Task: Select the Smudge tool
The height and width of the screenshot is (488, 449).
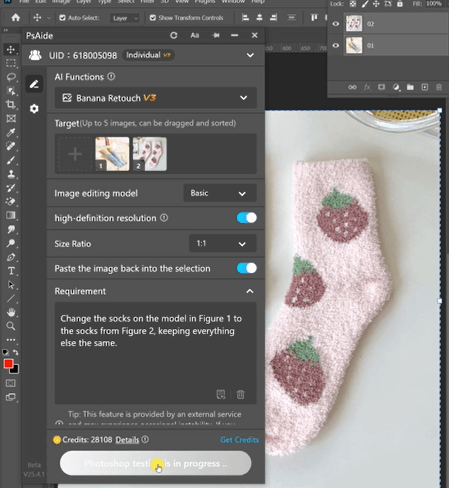Action: point(11,229)
